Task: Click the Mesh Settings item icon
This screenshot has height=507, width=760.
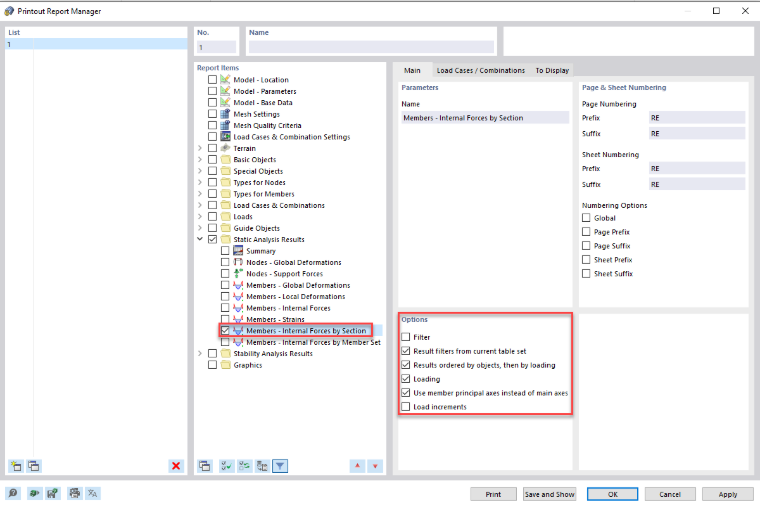Action: coord(225,114)
